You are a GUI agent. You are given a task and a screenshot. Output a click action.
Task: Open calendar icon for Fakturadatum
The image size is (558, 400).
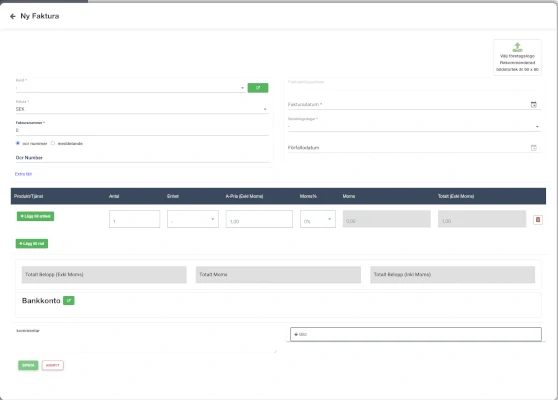coord(533,105)
